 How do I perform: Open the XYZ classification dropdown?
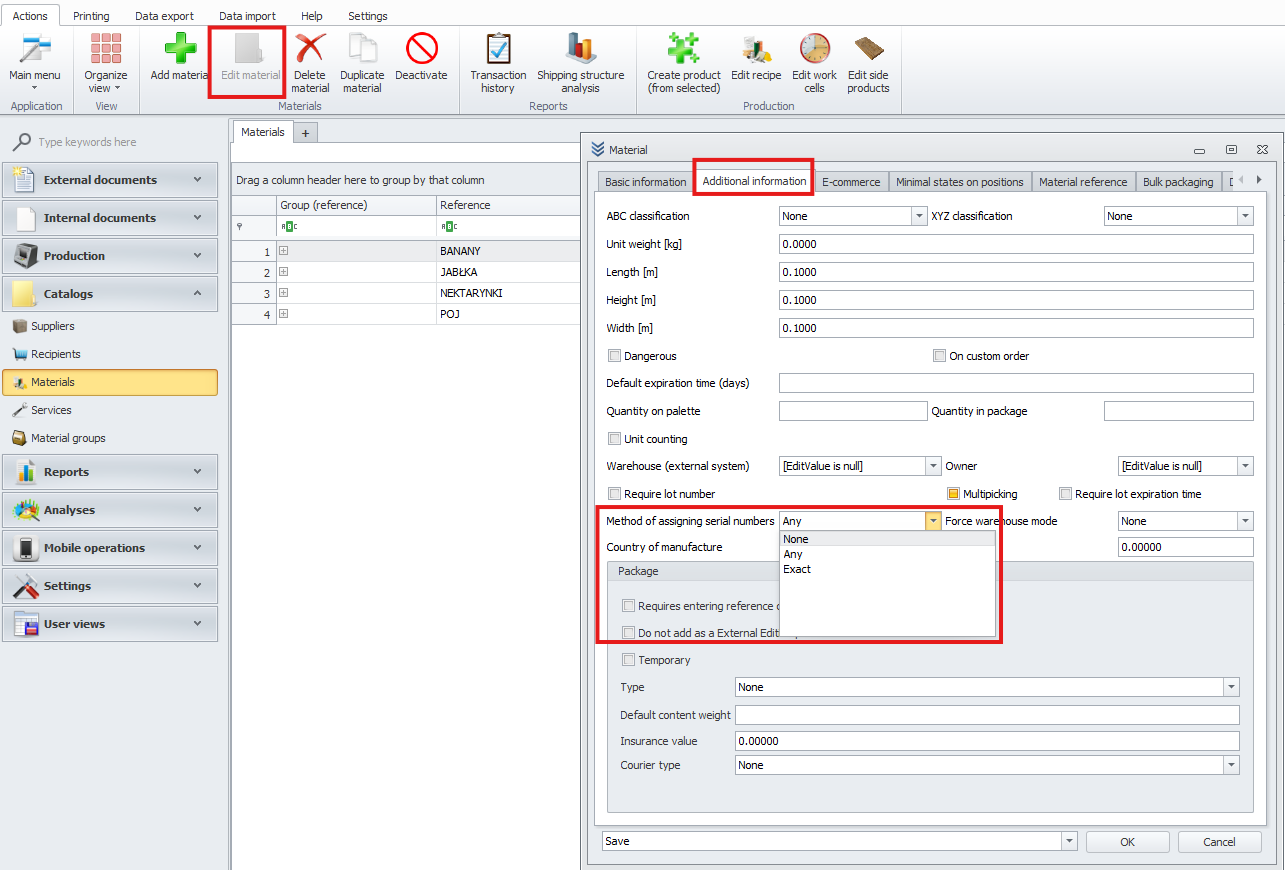click(x=1245, y=216)
